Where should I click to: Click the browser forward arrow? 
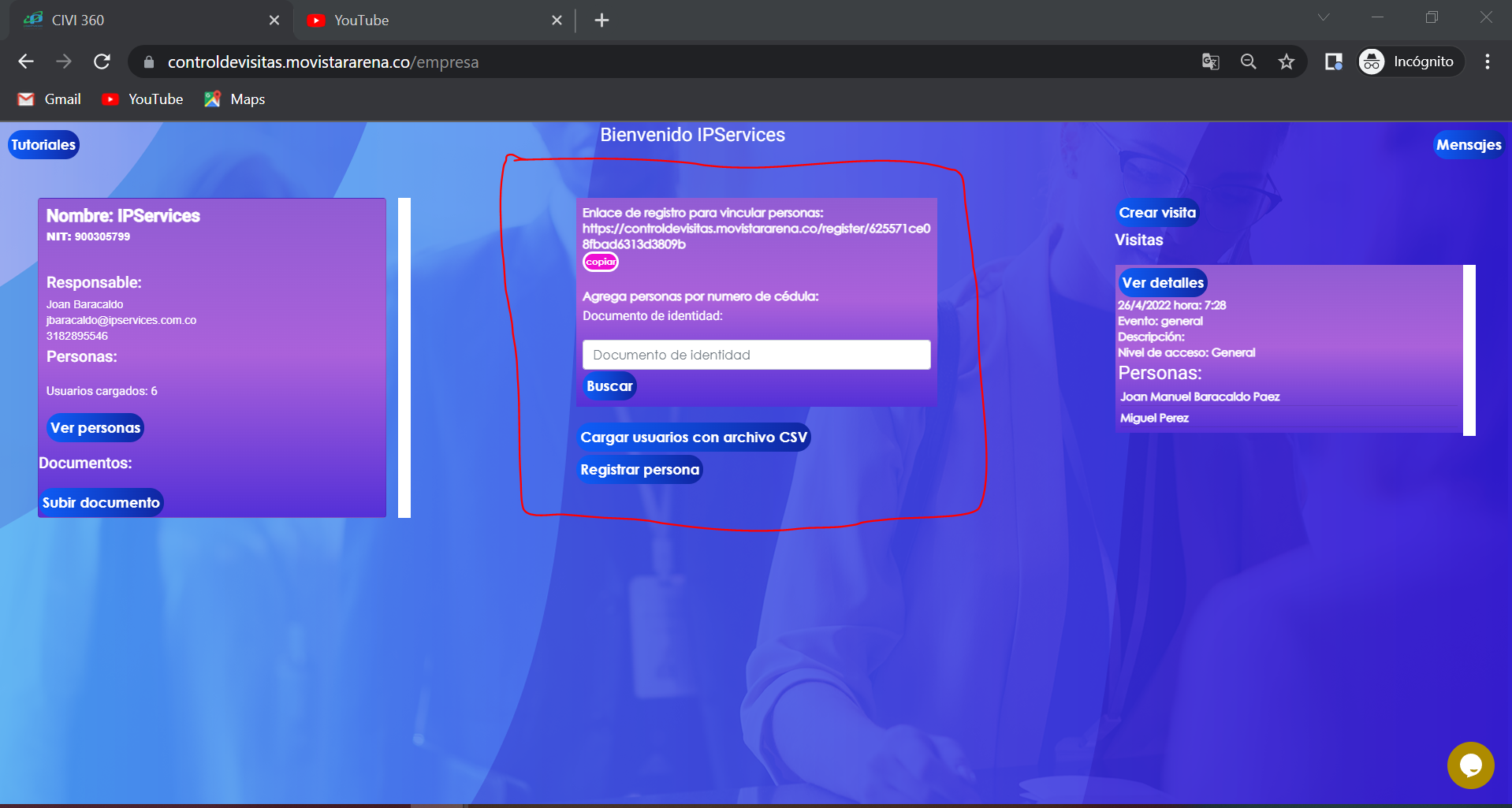[64, 61]
